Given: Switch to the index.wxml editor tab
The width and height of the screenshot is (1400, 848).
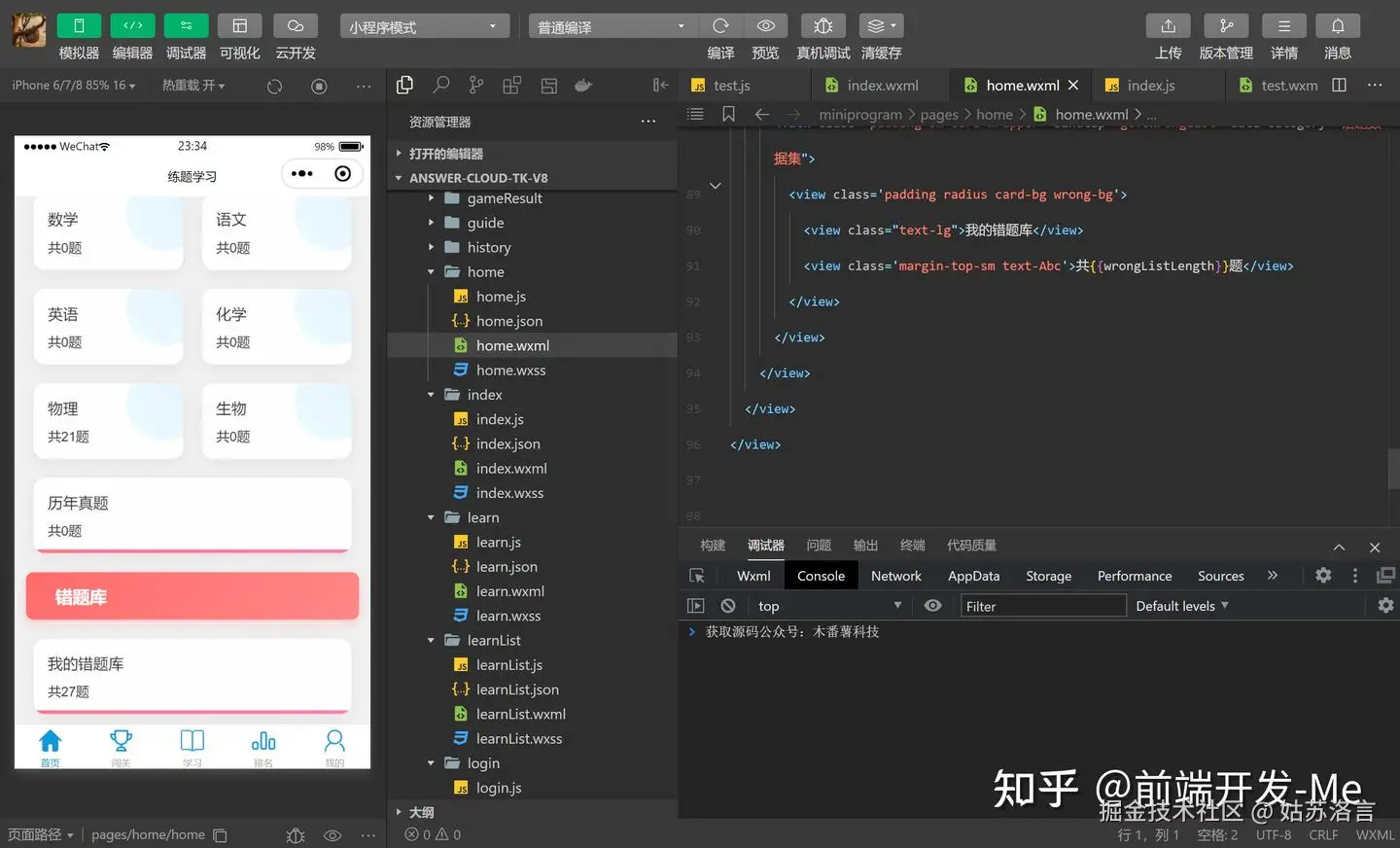Looking at the screenshot, I should (x=882, y=86).
